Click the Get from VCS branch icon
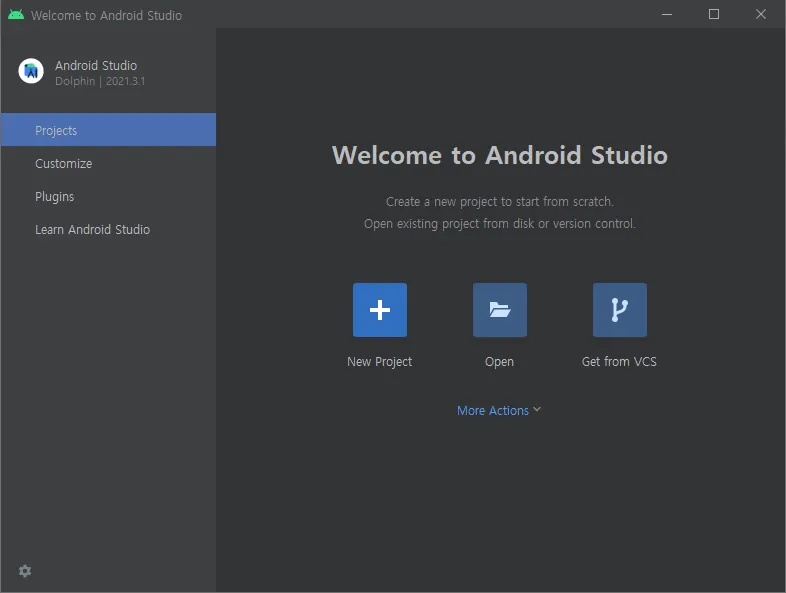 (619, 310)
